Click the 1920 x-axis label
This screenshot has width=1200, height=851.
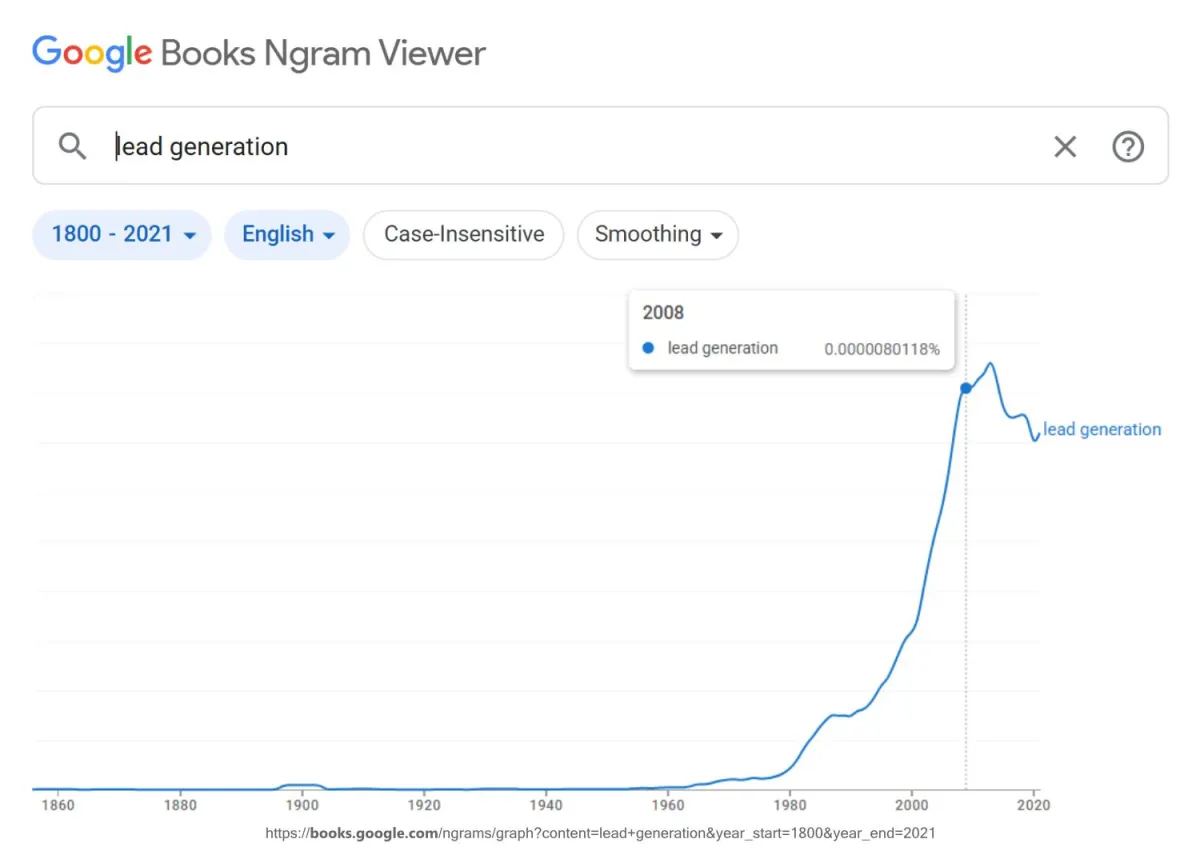point(424,805)
